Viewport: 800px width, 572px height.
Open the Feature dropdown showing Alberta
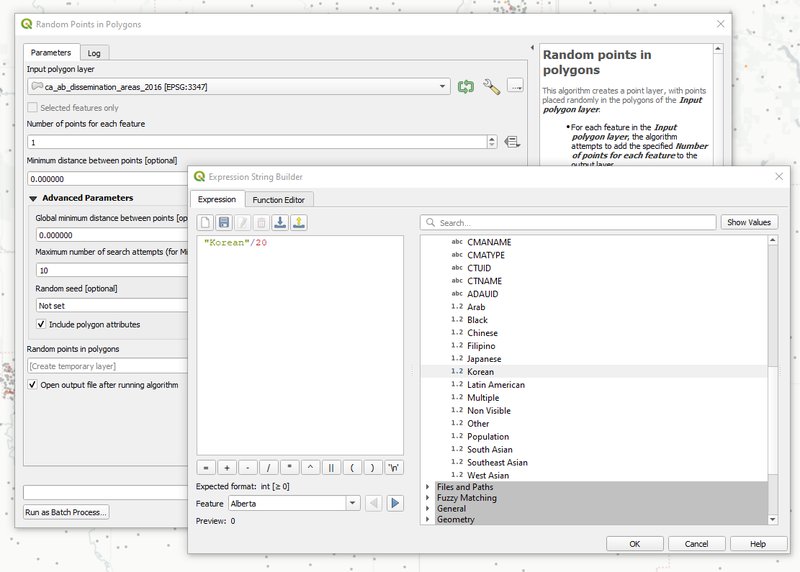click(x=294, y=504)
